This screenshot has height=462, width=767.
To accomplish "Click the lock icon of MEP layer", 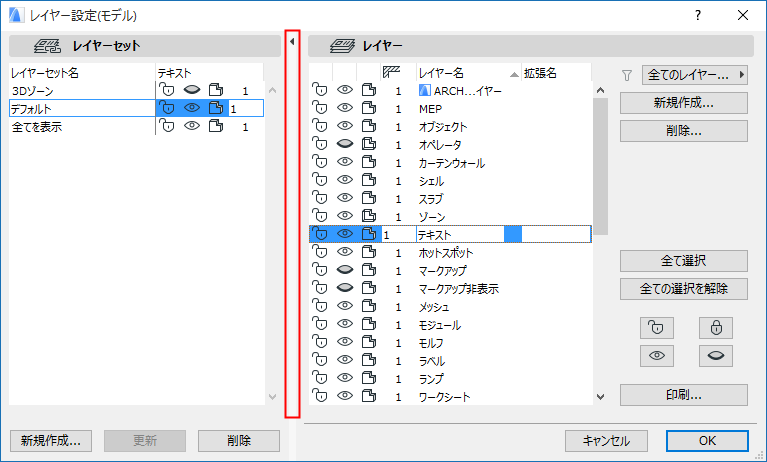I will [x=321, y=109].
